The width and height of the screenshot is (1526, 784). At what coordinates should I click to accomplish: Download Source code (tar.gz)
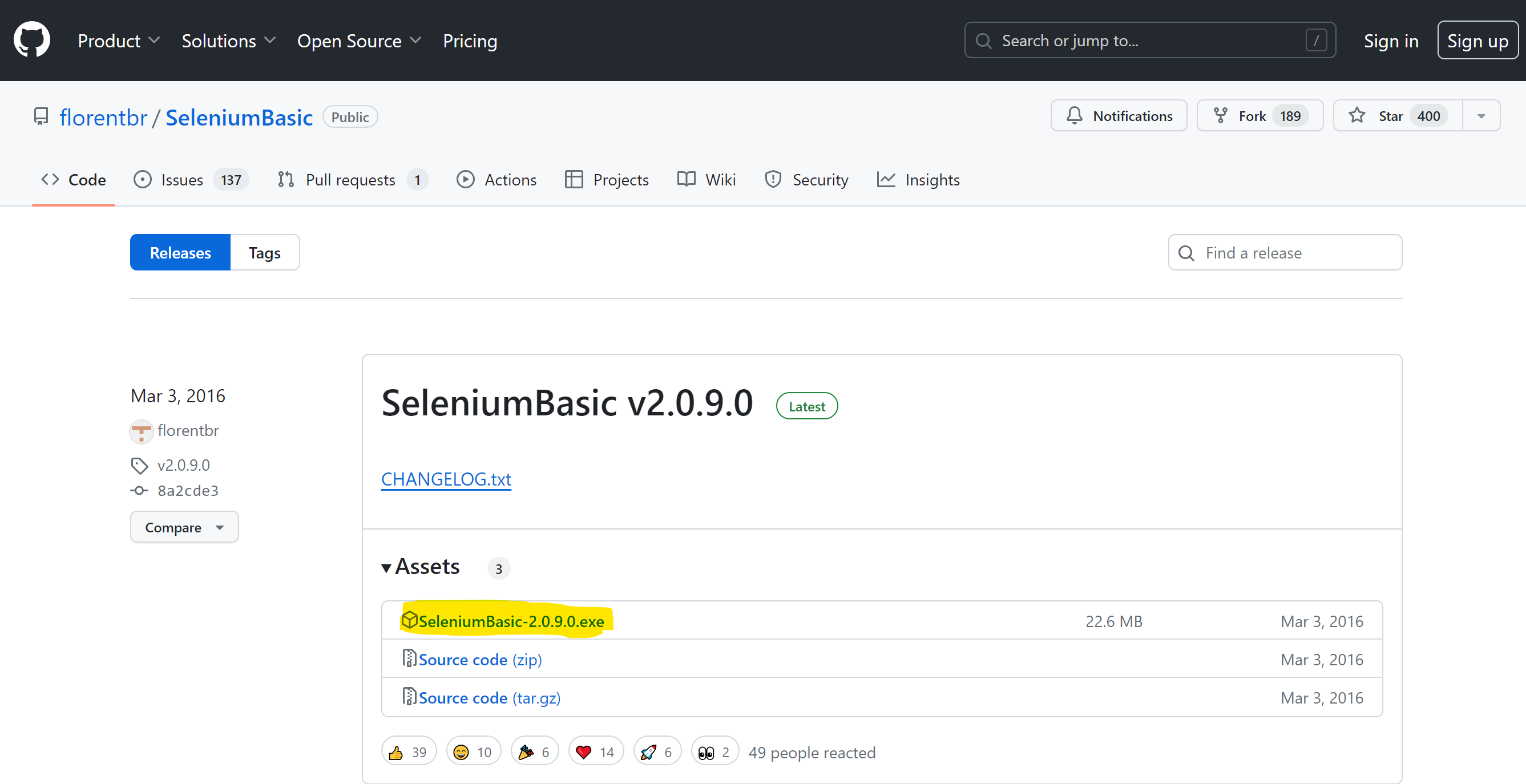[x=488, y=697]
